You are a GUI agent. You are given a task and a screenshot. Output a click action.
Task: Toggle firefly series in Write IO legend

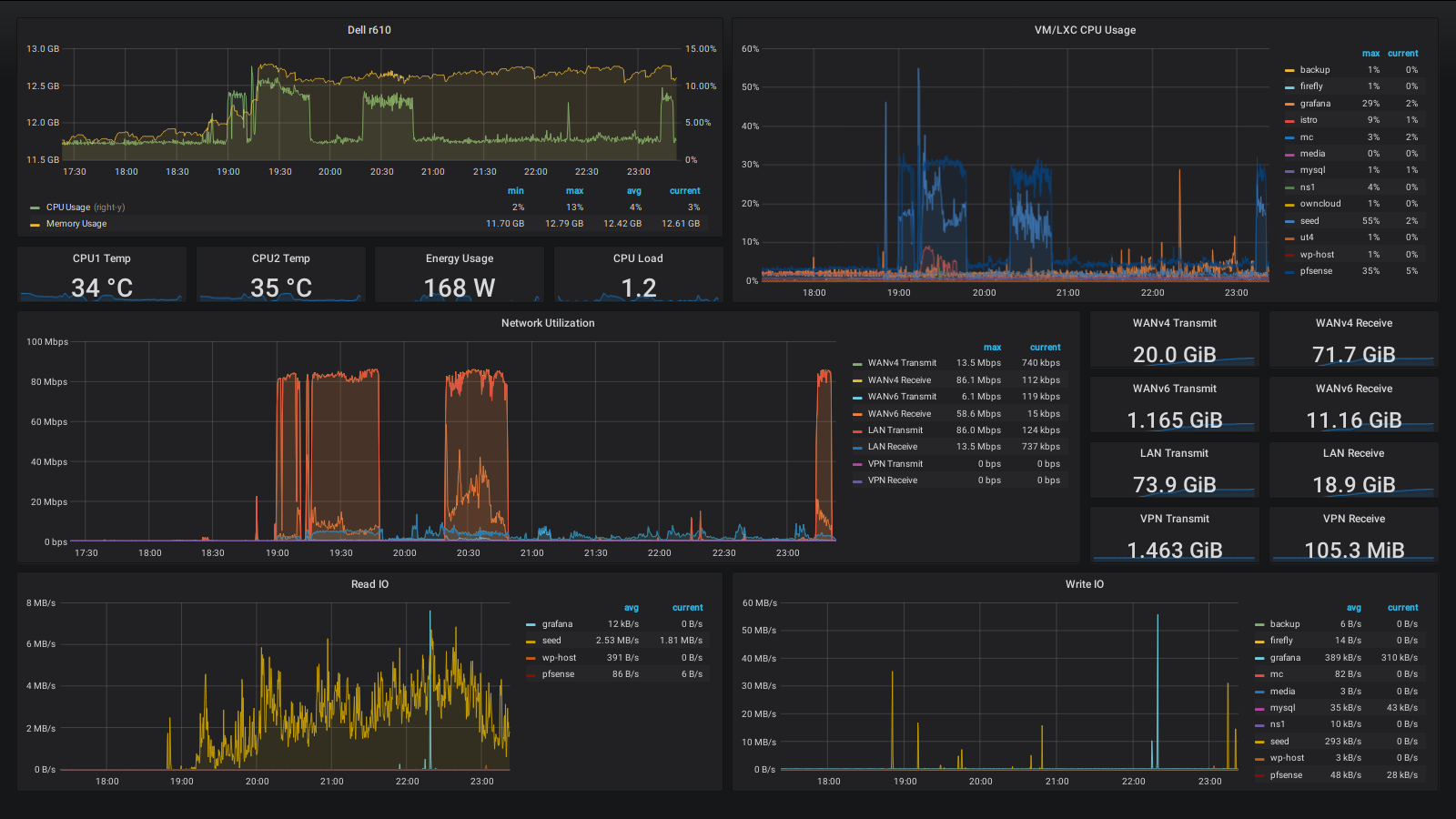click(x=1281, y=641)
